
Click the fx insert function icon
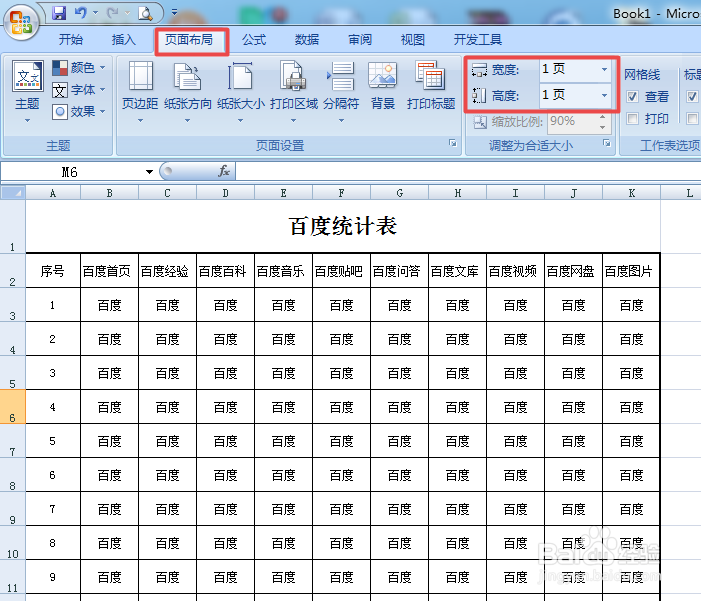[224, 171]
